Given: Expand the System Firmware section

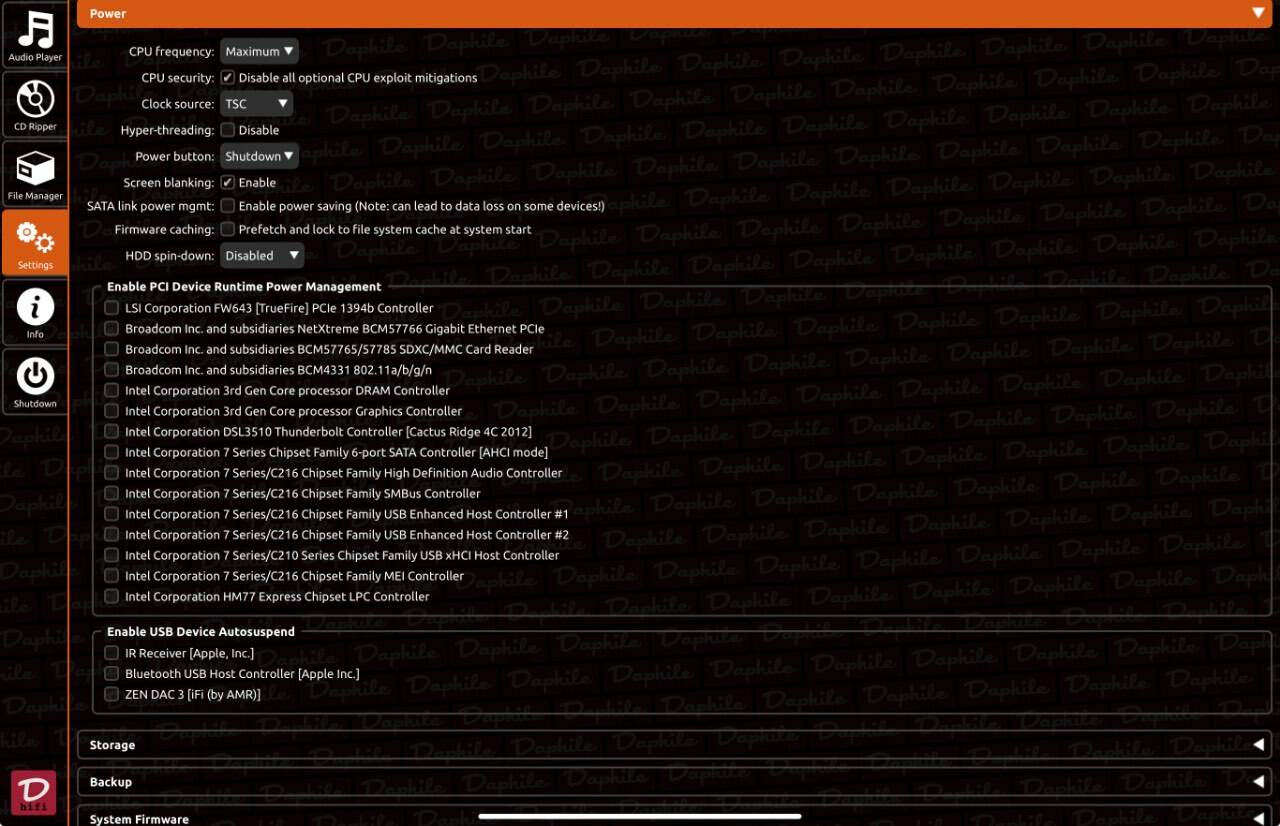Looking at the screenshot, I should pyautogui.click(x=674, y=816).
